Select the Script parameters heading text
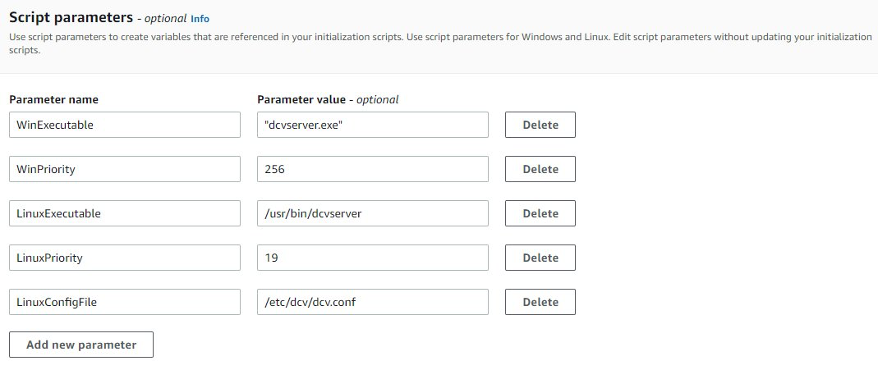 [71, 17]
